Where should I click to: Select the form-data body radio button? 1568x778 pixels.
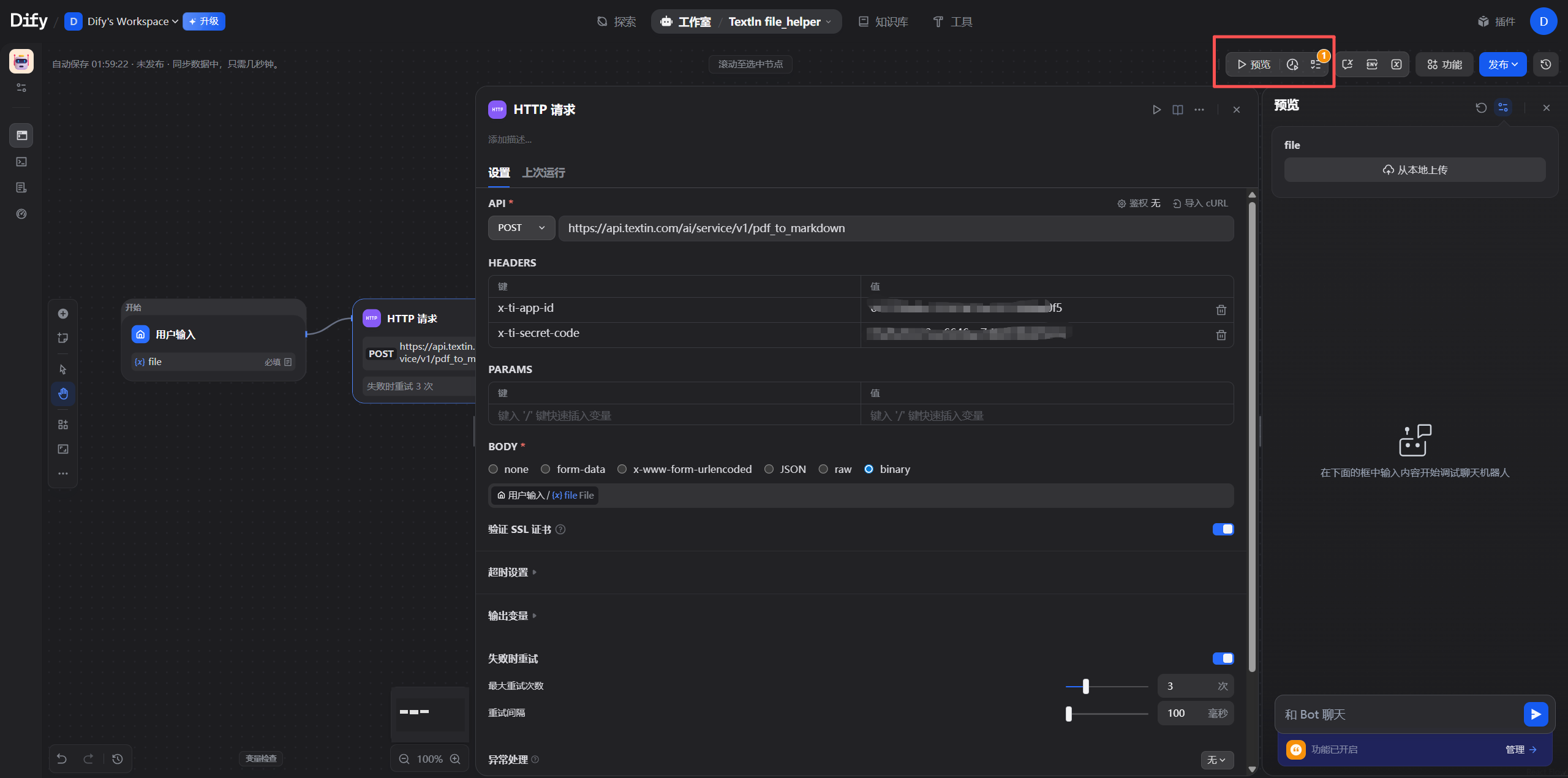[x=545, y=469]
